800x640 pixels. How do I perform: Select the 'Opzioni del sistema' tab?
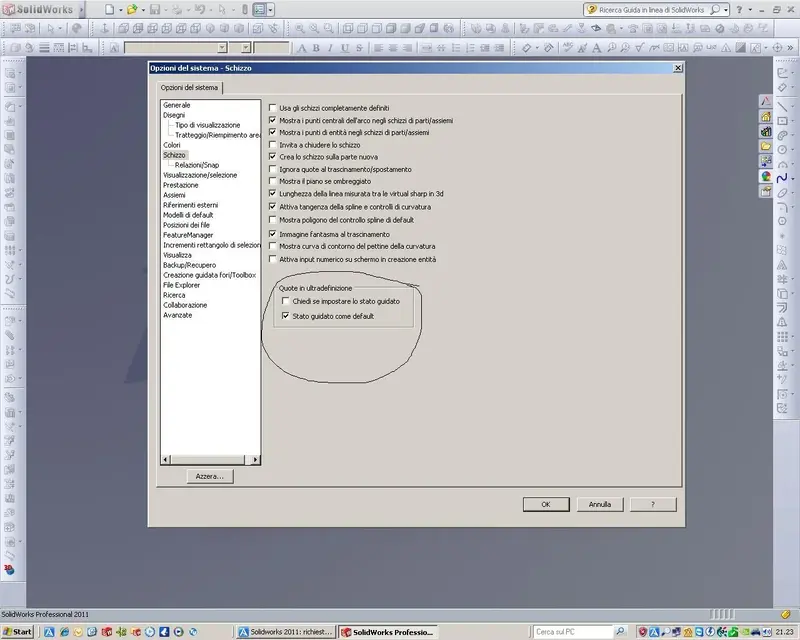point(189,88)
